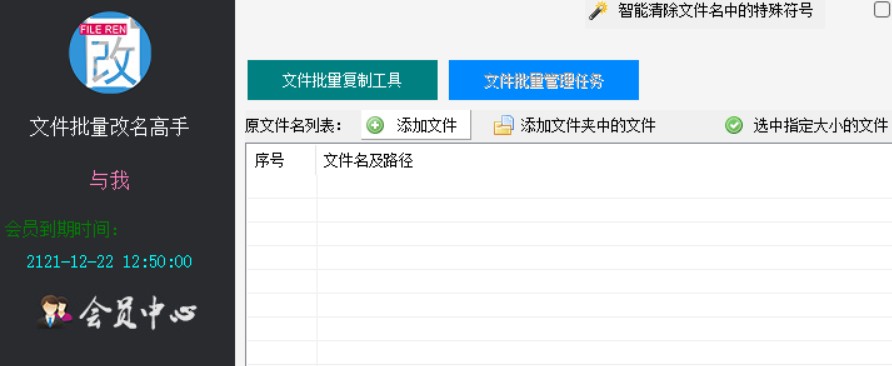Open 文件批量复制工具

pos(342,80)
